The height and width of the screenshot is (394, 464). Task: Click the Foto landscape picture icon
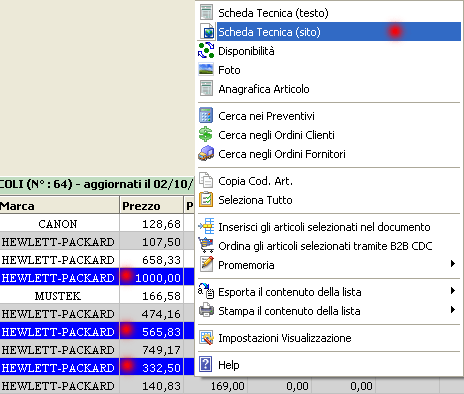click(206, 70)
